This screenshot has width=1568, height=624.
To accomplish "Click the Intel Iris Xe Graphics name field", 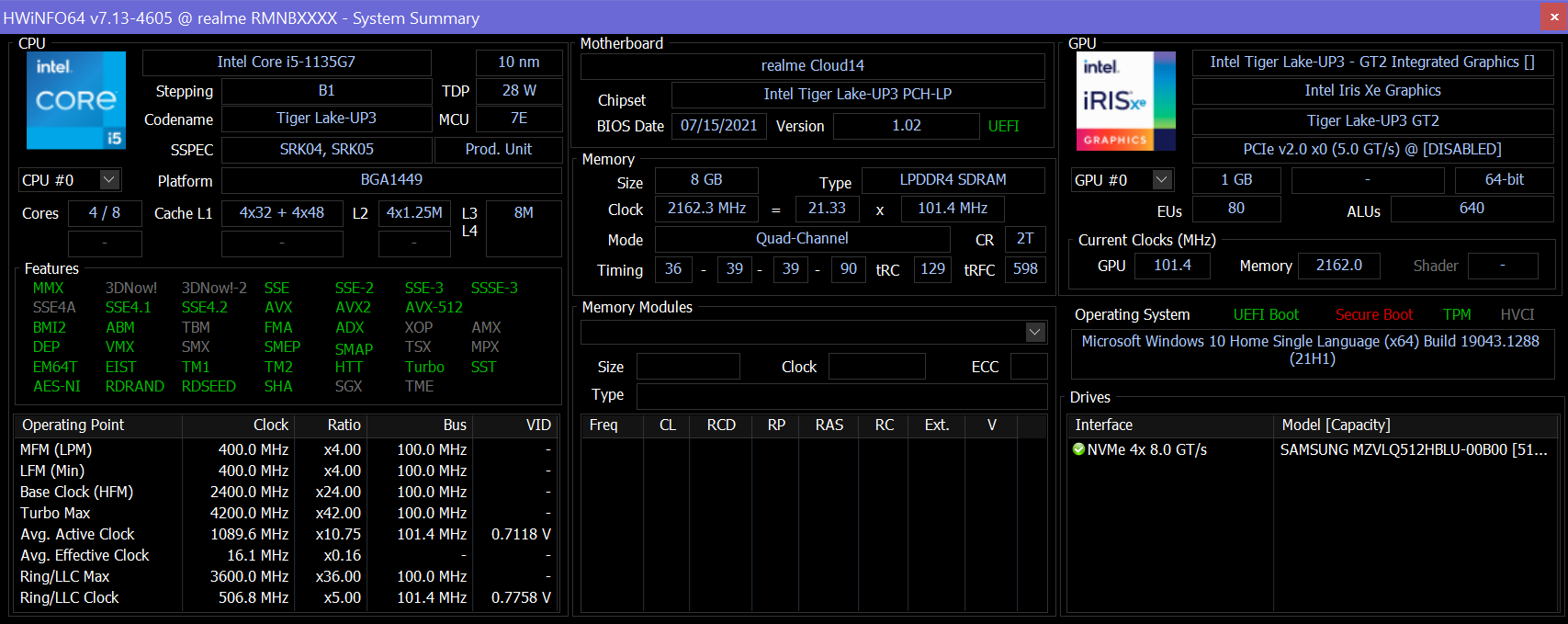I will click(x=1372, y=91).
